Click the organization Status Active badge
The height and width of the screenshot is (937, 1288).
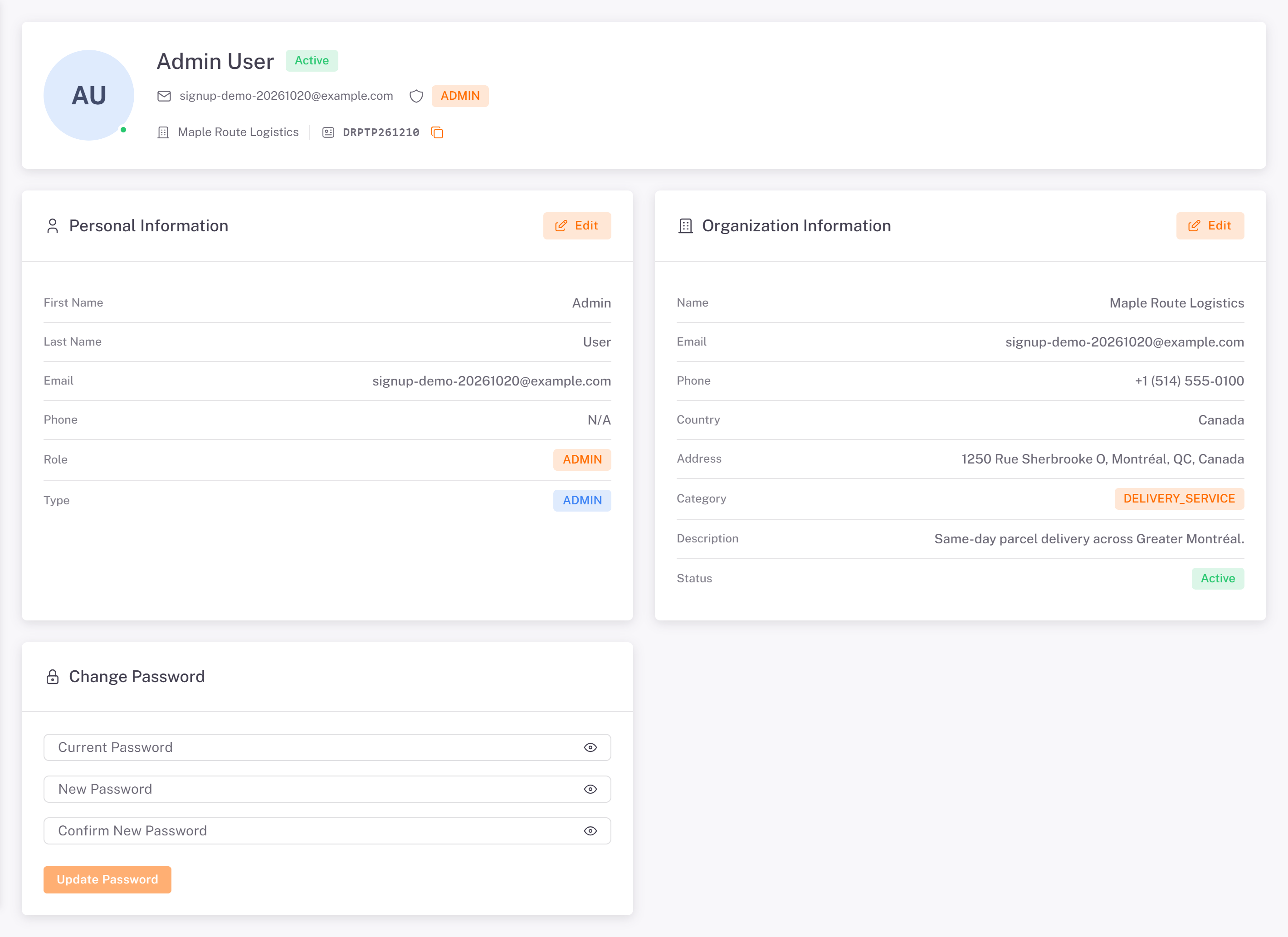click(1218, 579)
